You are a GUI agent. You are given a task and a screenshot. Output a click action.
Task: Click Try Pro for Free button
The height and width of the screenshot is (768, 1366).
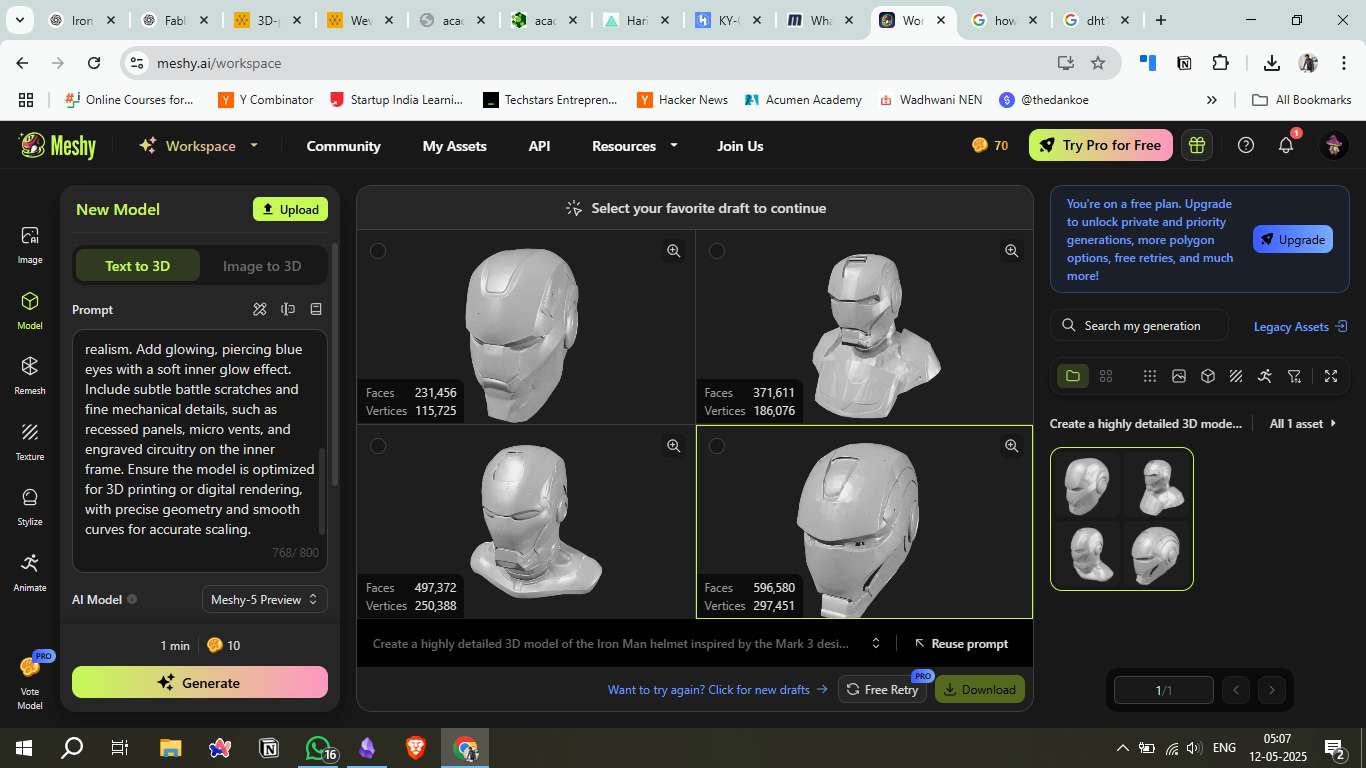[1100, 145]
